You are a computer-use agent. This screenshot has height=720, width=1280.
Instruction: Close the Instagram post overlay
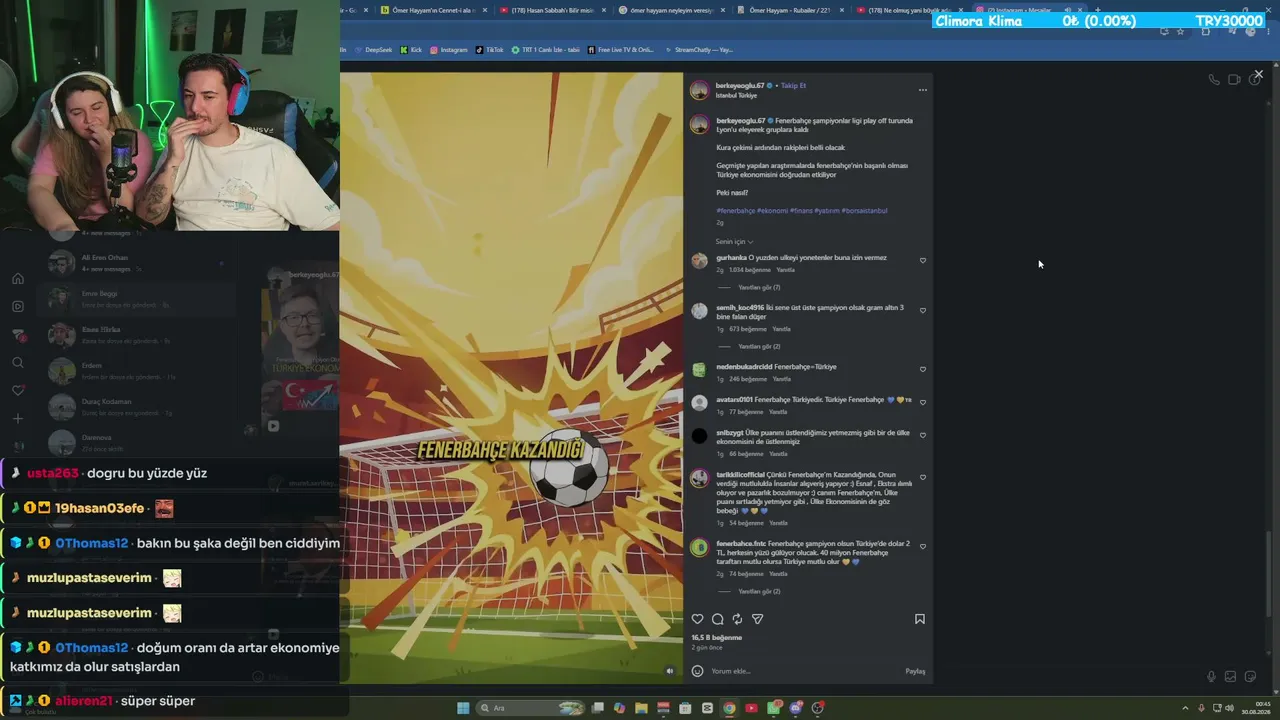coord(1258,74)
